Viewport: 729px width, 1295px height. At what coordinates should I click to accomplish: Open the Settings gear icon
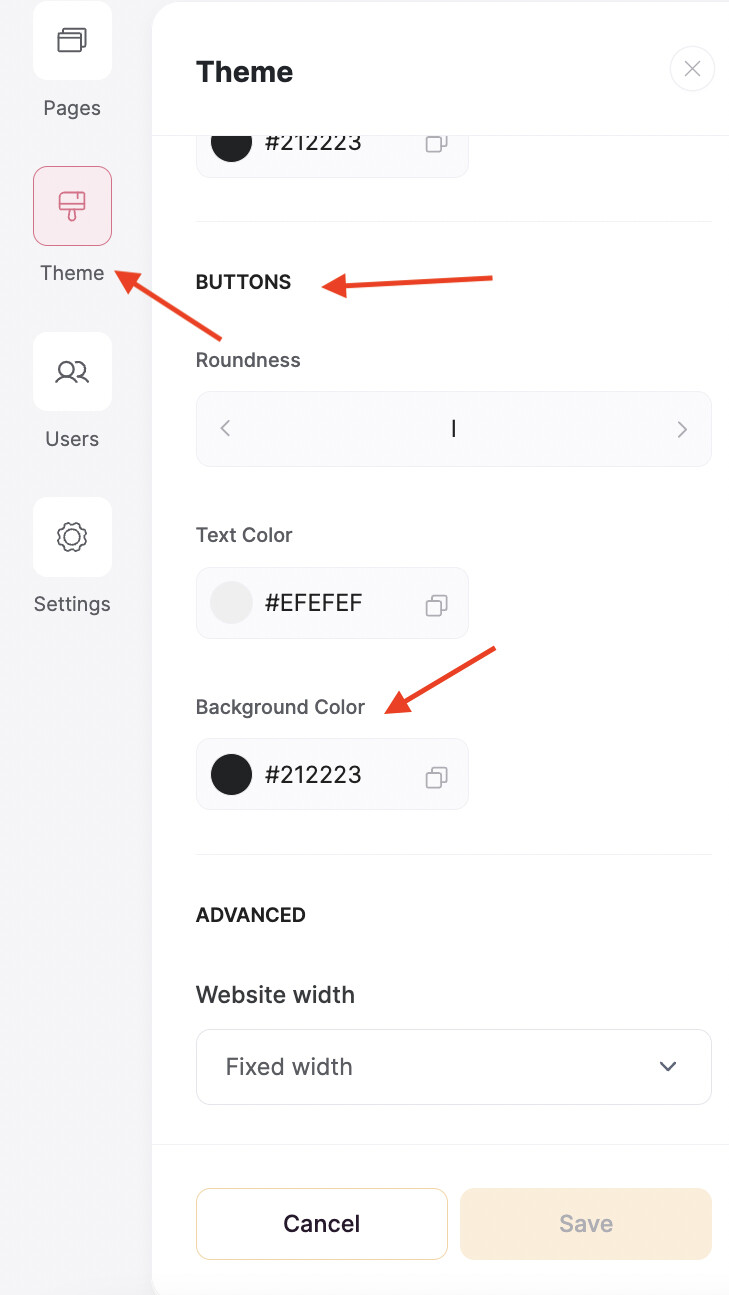[72, 537]
